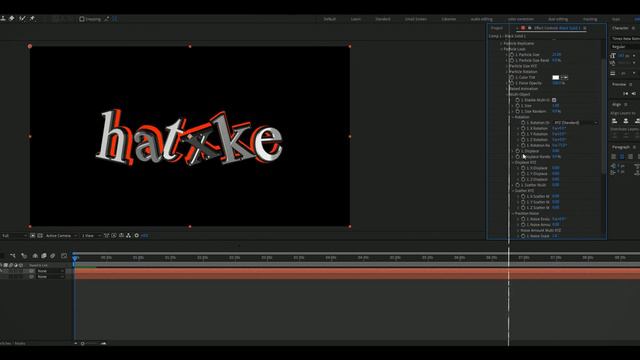The height and width of the screenshot is (360, 640).
Task: Open the Rotation Order XYZ dropdown
Action: 576,122
